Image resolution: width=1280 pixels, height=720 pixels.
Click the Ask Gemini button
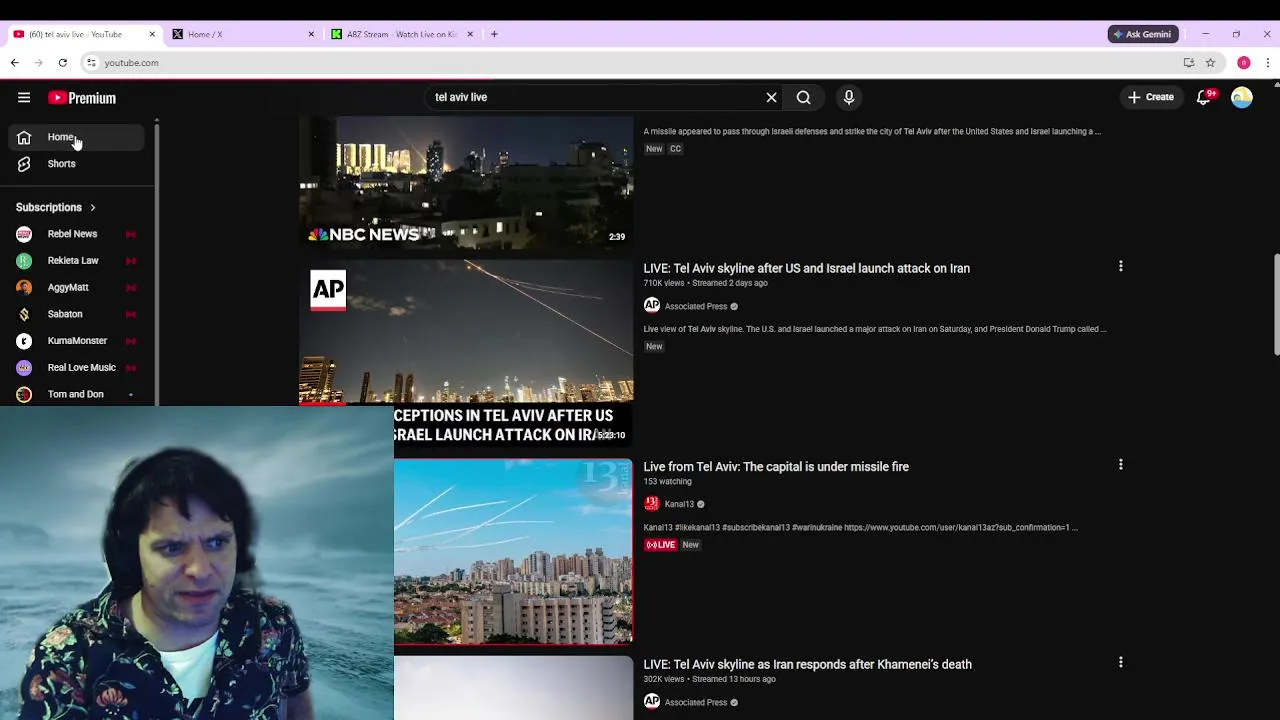(1142, 34)
